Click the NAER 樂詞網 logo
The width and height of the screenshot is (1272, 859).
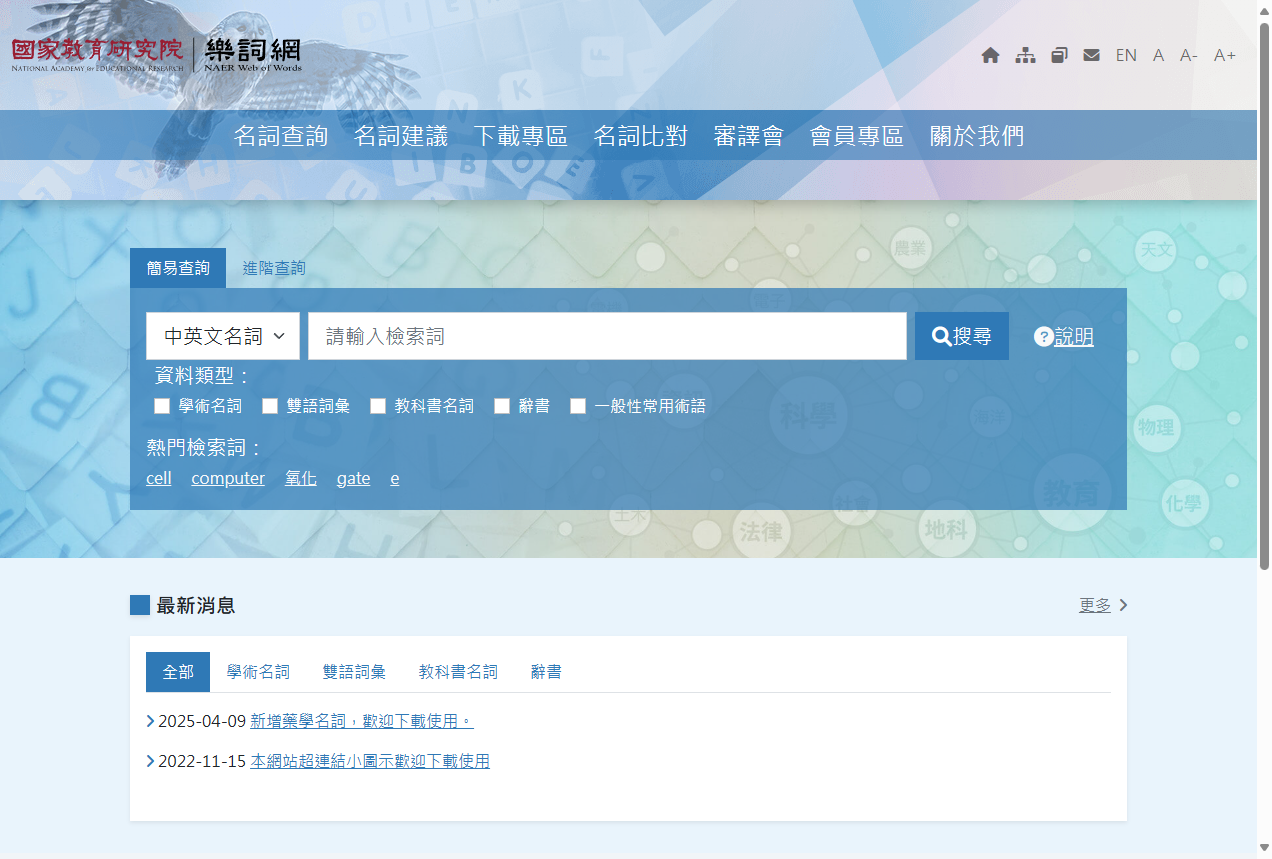[156, 55]
